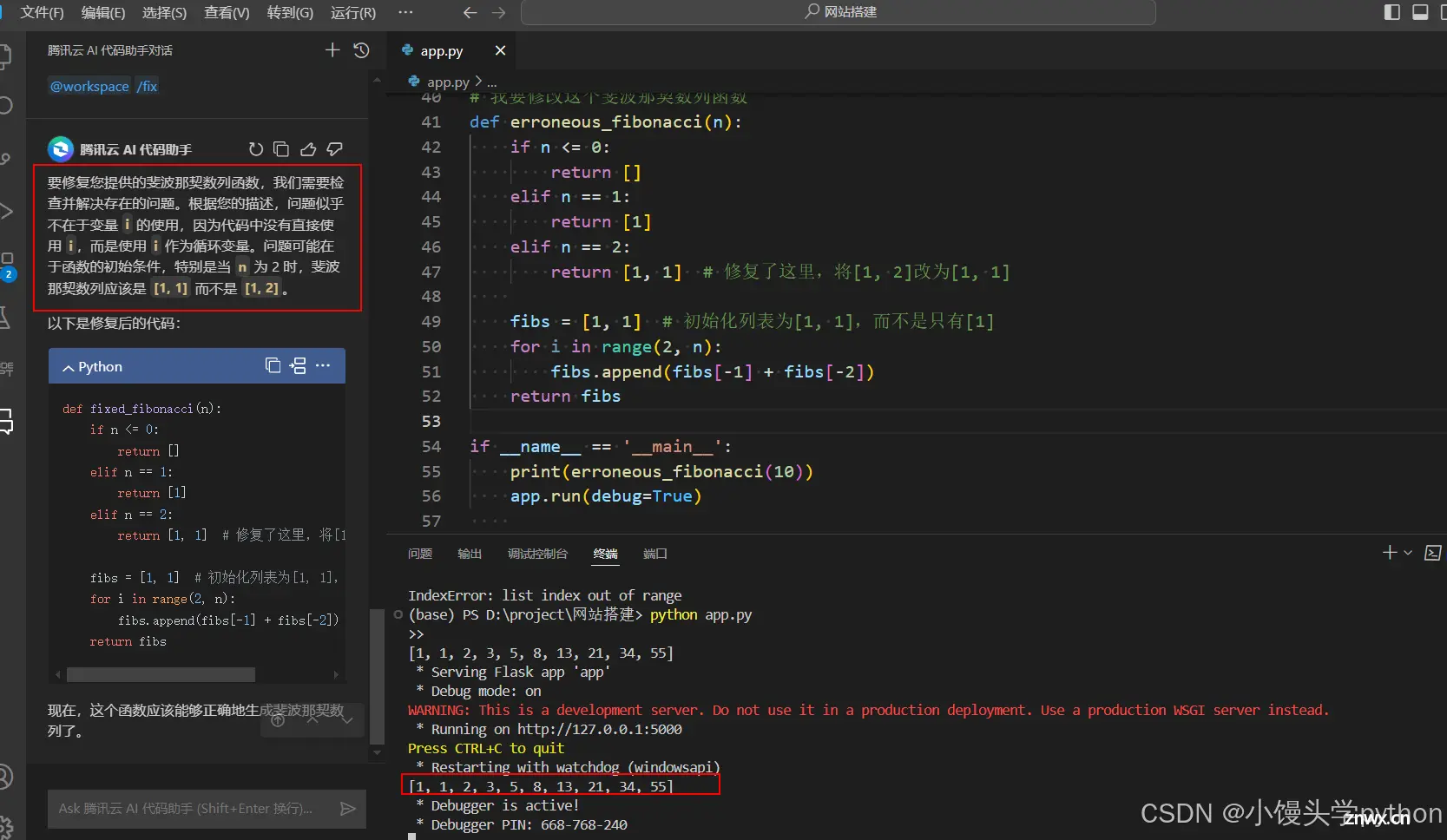Toggle the bottom panel layout icon
This screenshot has height=840, width=1447.
[x=1421, y=12]
